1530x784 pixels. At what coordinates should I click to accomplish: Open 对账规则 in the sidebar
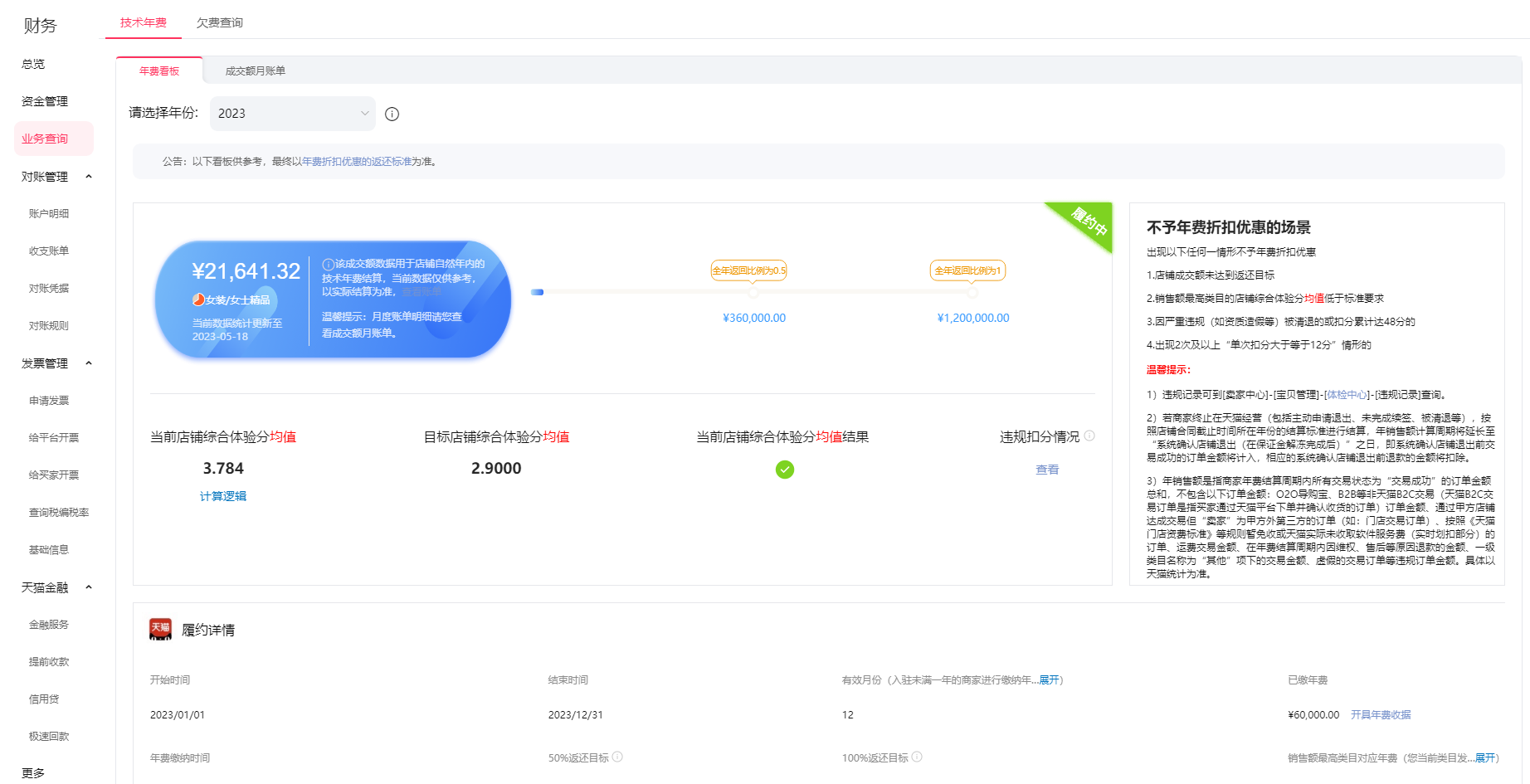(x=49, y=325)
